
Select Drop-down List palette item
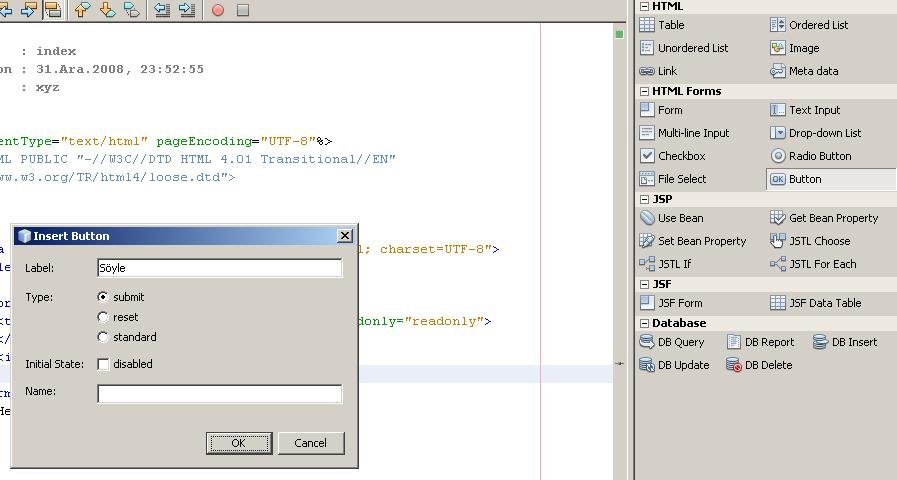pos(815,133)
